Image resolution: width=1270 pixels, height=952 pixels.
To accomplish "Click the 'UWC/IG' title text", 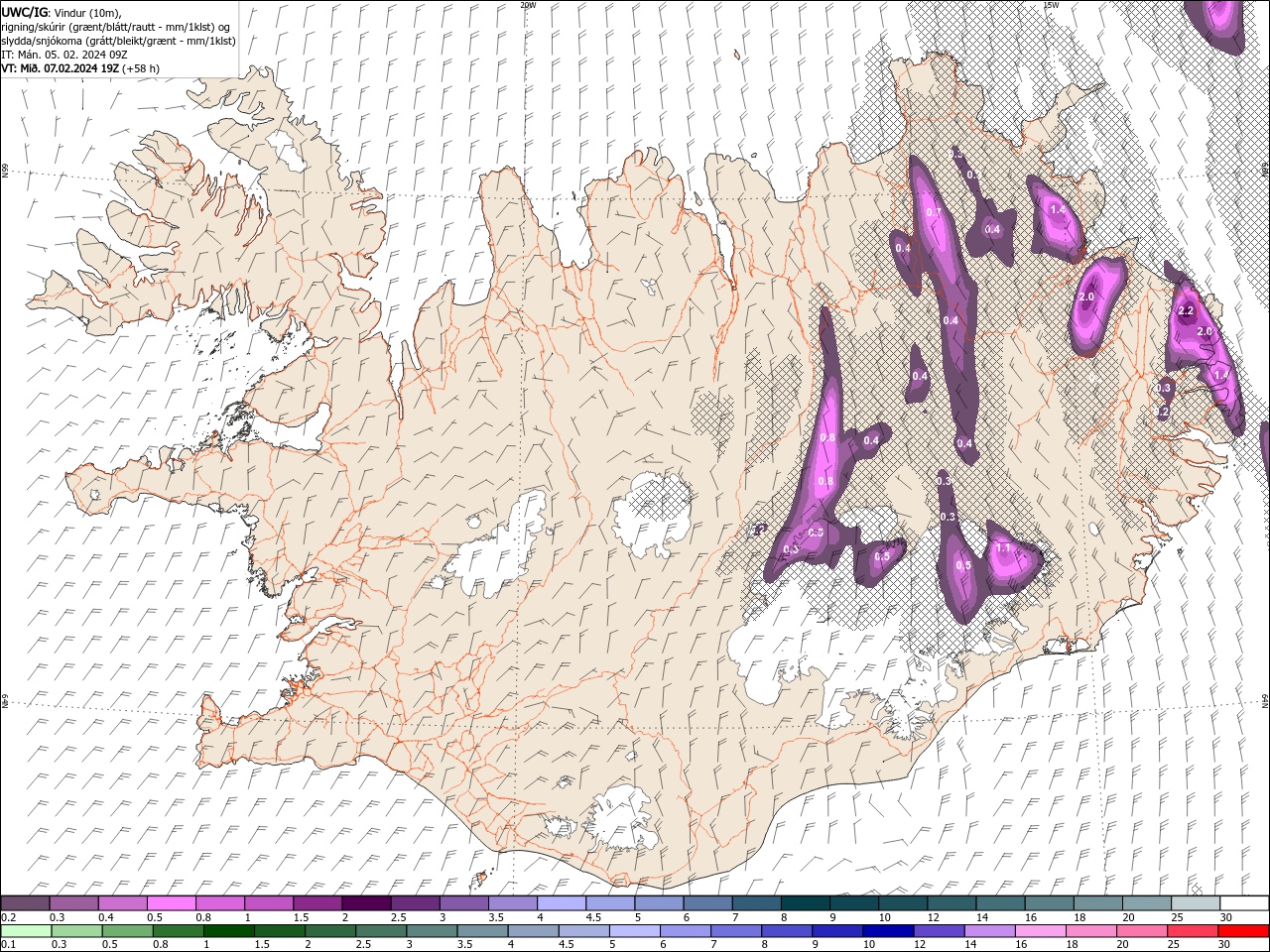I will [x=25, y=11].
